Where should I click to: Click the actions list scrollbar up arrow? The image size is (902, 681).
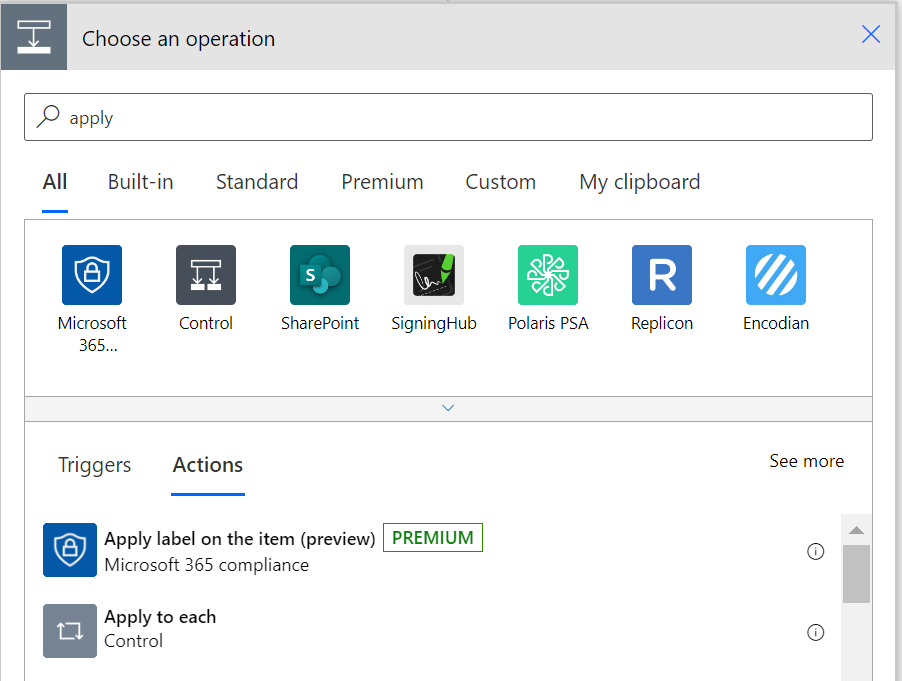(856, 530)
